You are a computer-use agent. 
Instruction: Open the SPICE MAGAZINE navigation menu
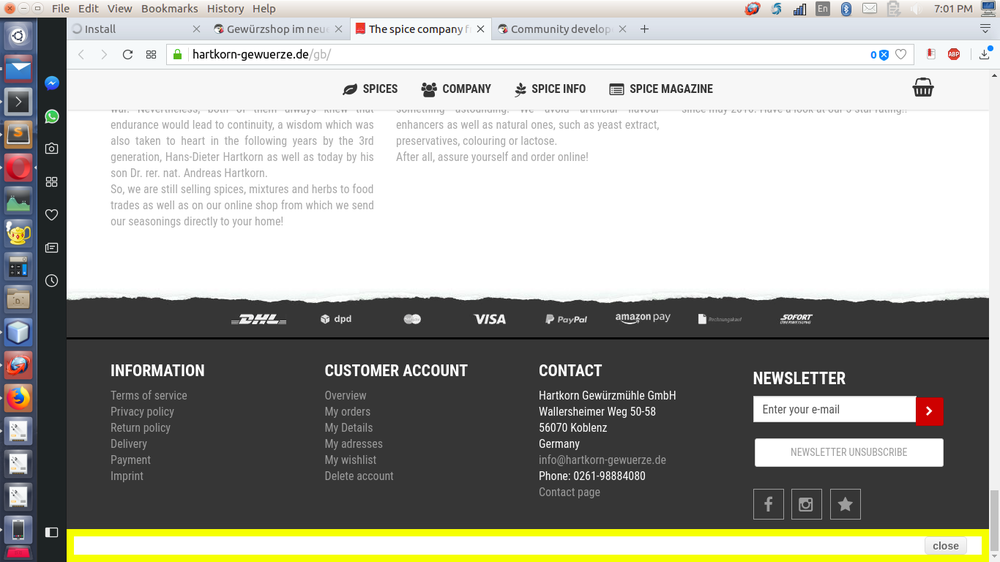[661, 89]
